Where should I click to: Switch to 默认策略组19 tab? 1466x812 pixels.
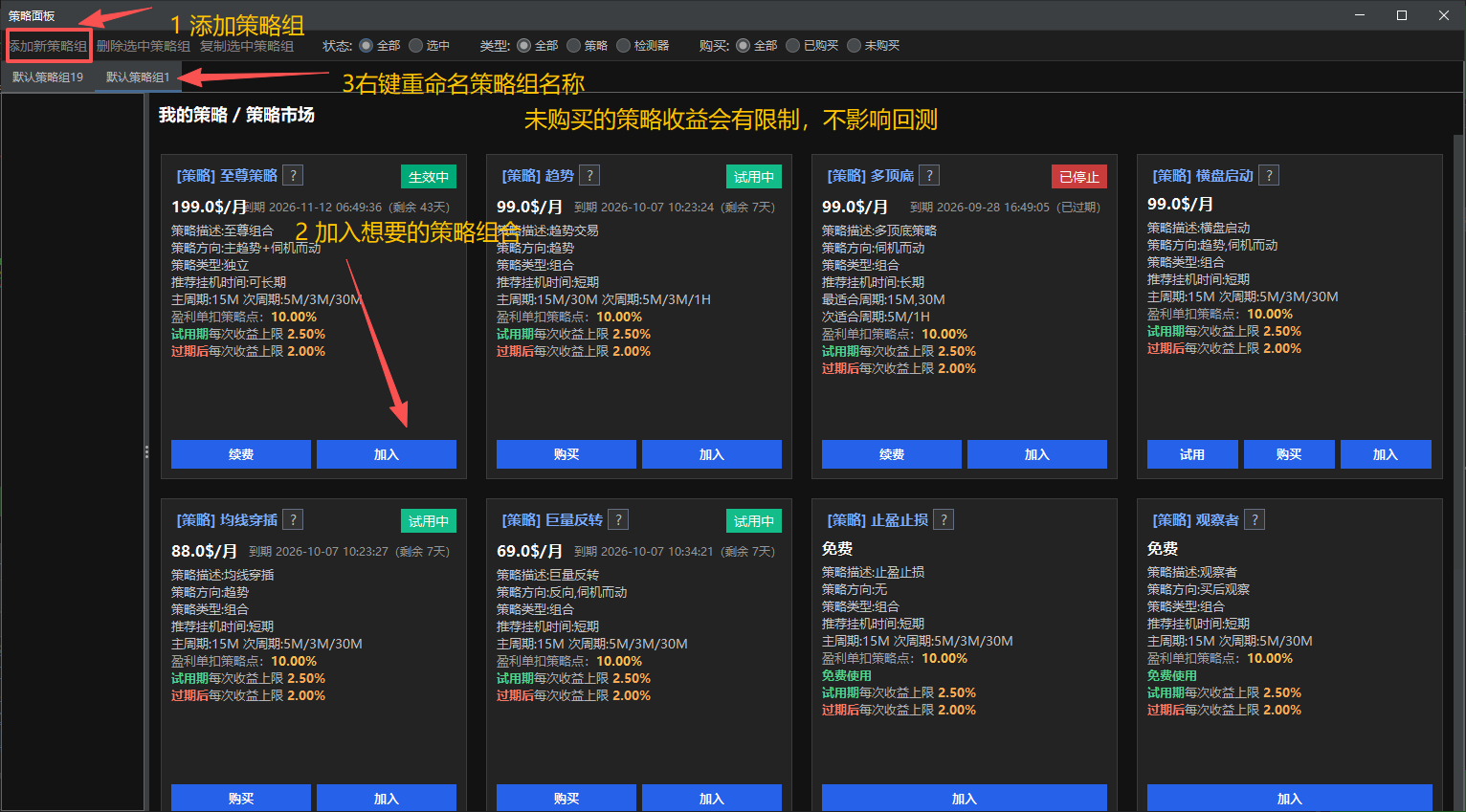tap(48, 77)
